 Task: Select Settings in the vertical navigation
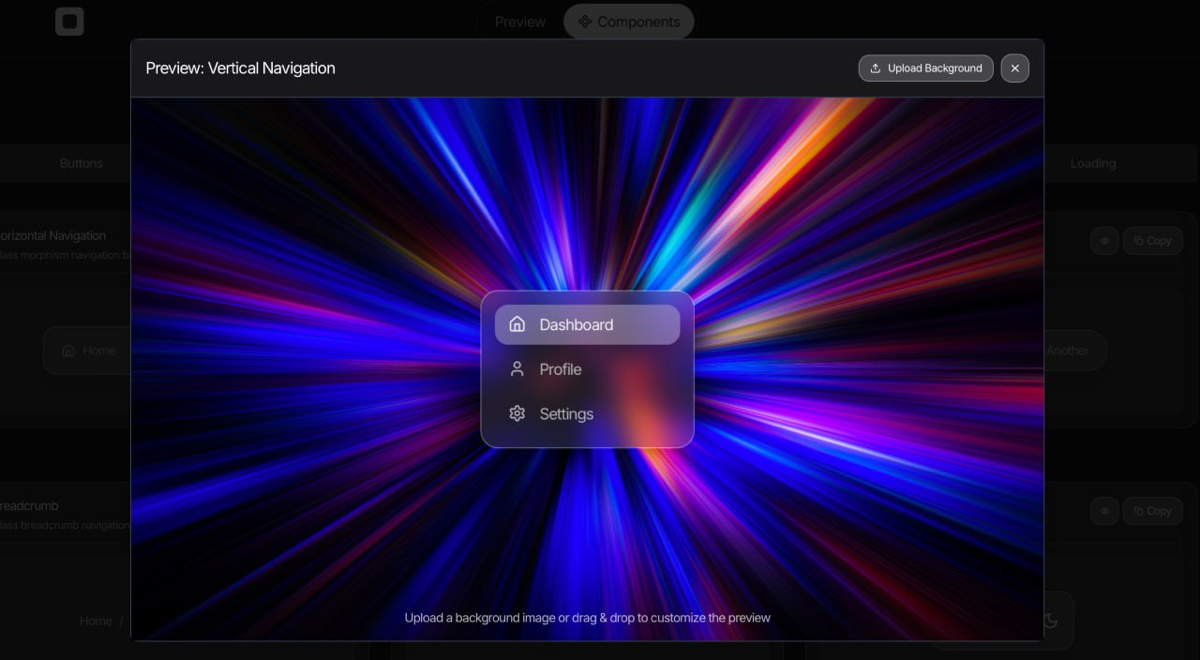tap(587, 413)
